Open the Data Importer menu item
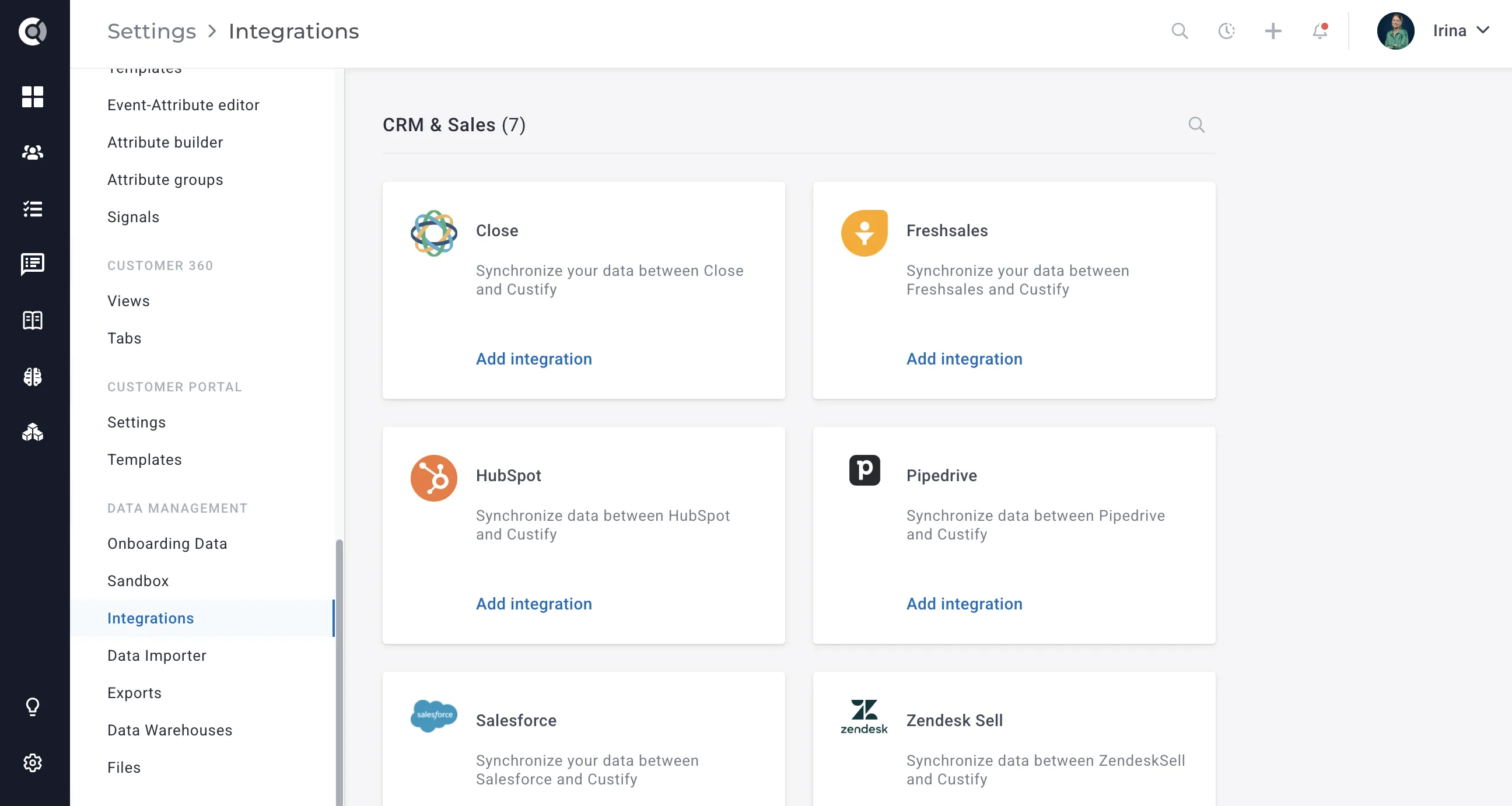 [x=157, y=656]
